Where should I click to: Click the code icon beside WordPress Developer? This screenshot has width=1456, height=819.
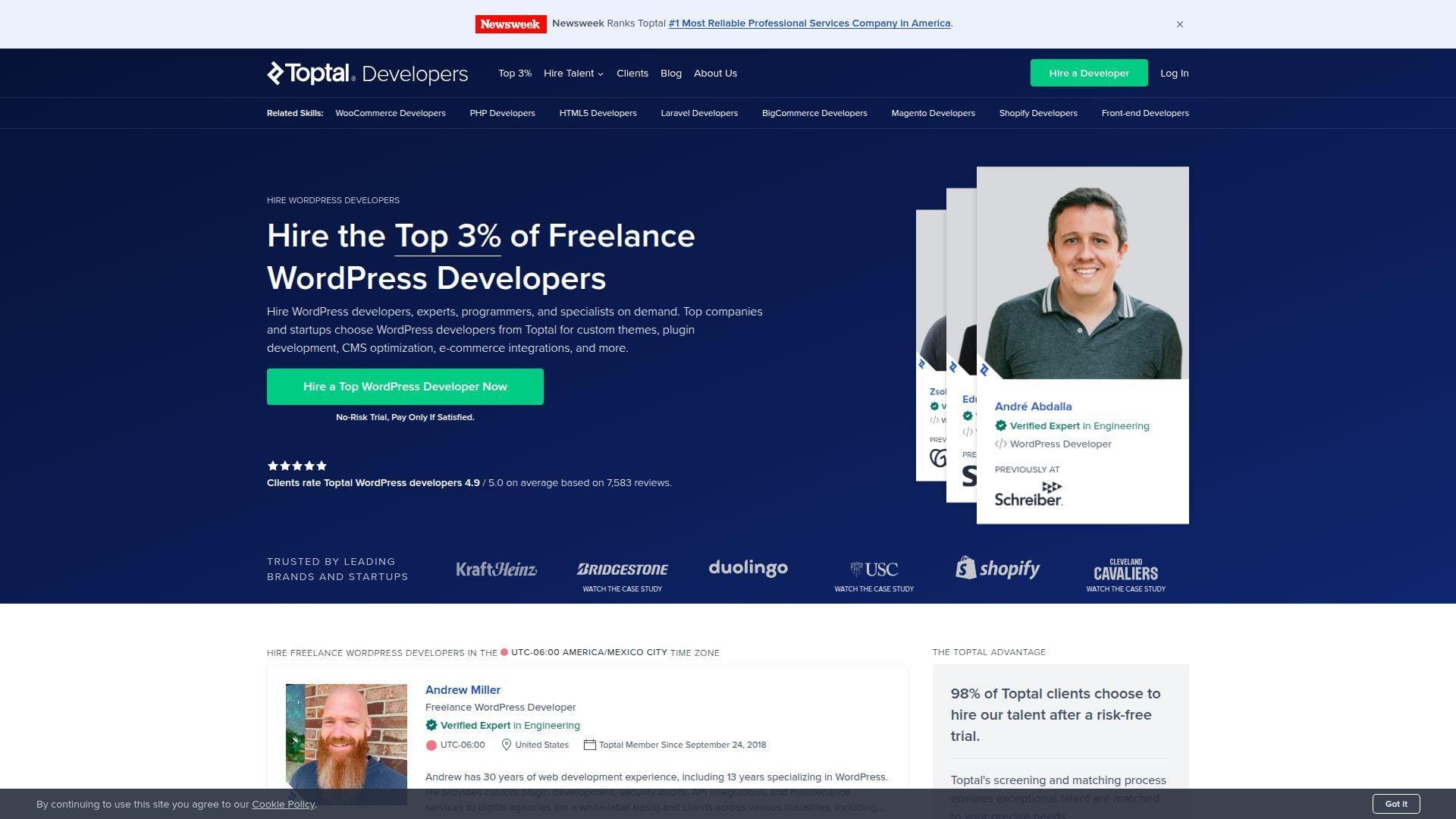pos(1000,444)
